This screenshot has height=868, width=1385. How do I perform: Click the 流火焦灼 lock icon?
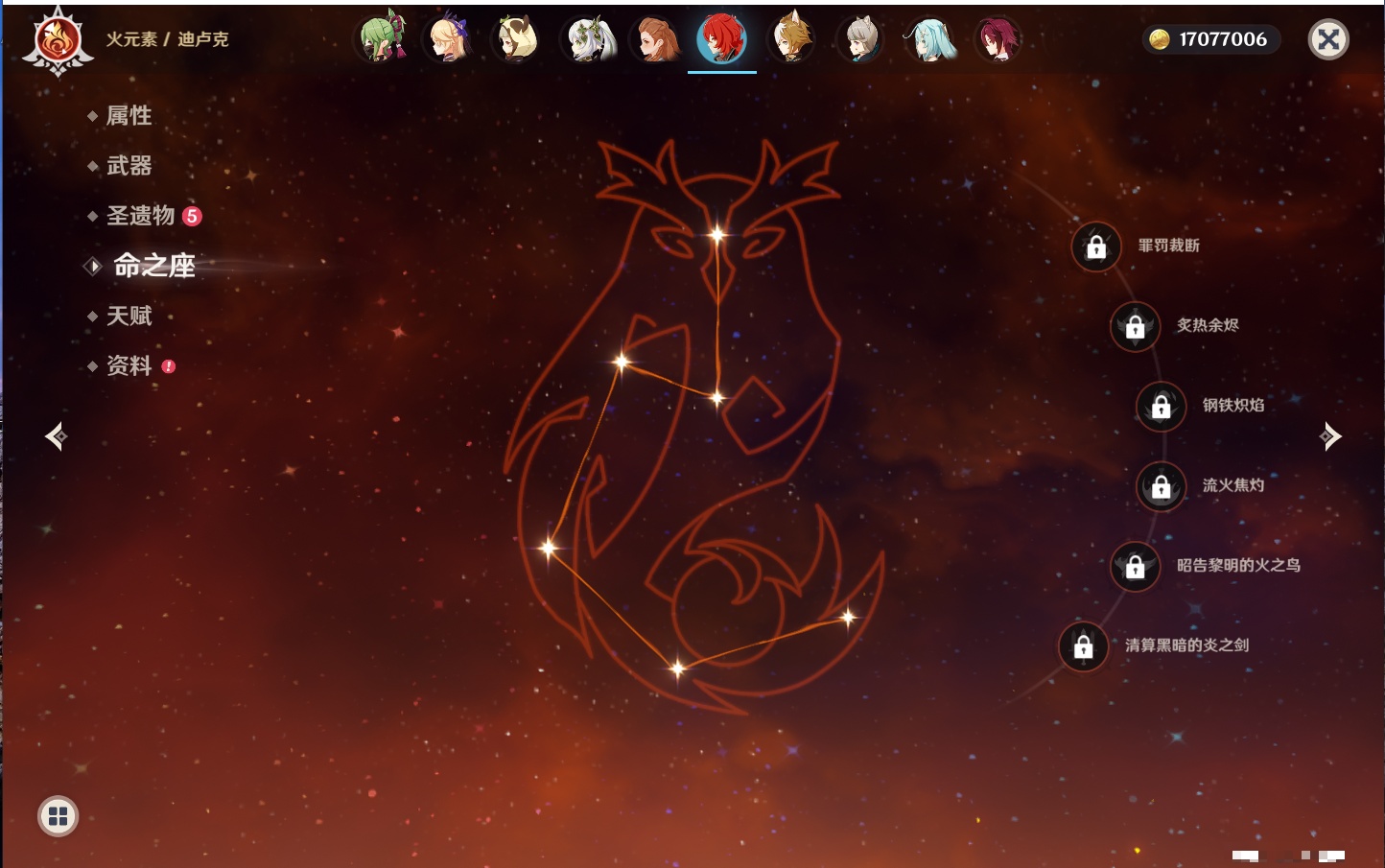[x=1161, y=486]
